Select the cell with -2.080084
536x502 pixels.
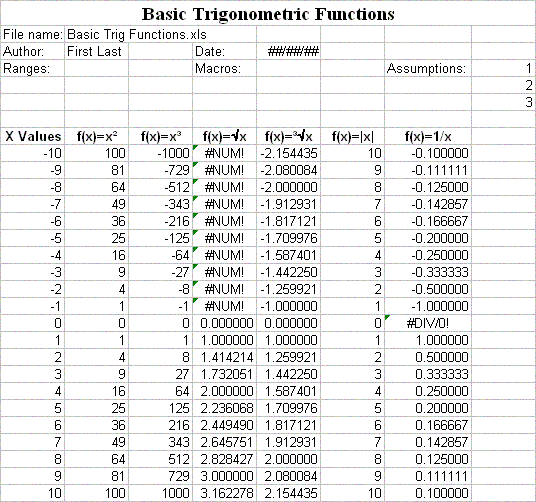(289, 170)
